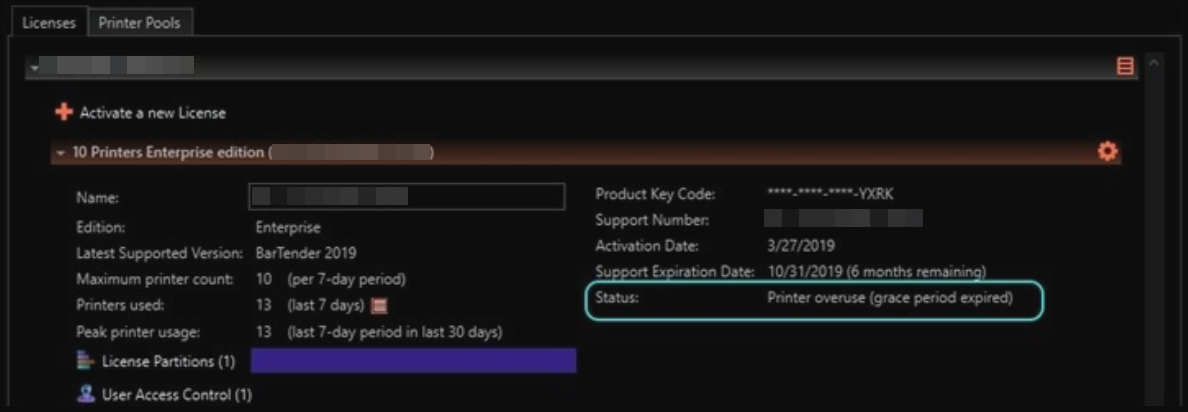Click the License Partitions icon
This screenshot has height=412, width=1188.
(x=85, y=361)
